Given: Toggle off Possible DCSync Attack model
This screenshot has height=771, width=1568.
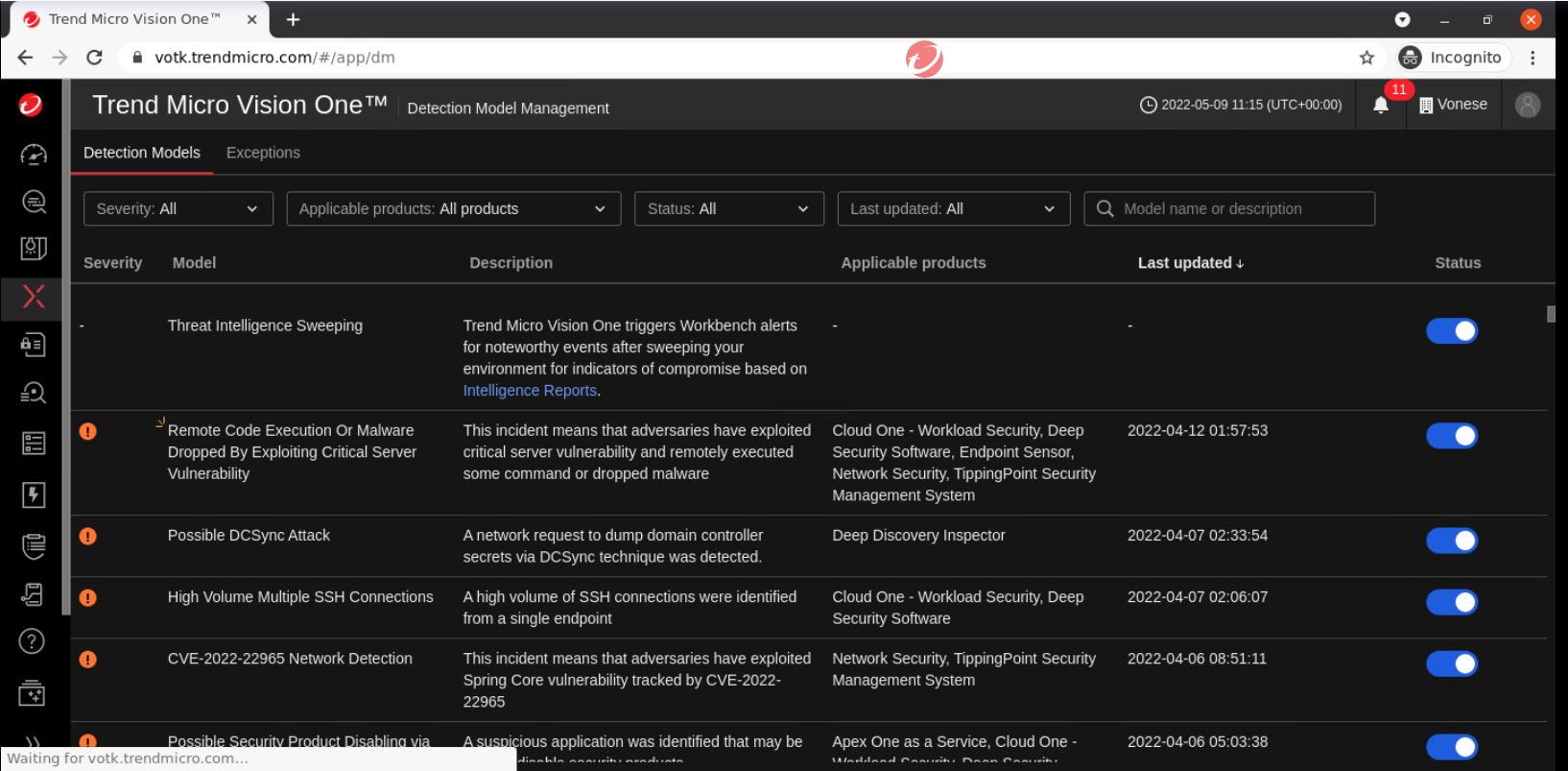Looking at the screenshot, I should pos(1451,541).
